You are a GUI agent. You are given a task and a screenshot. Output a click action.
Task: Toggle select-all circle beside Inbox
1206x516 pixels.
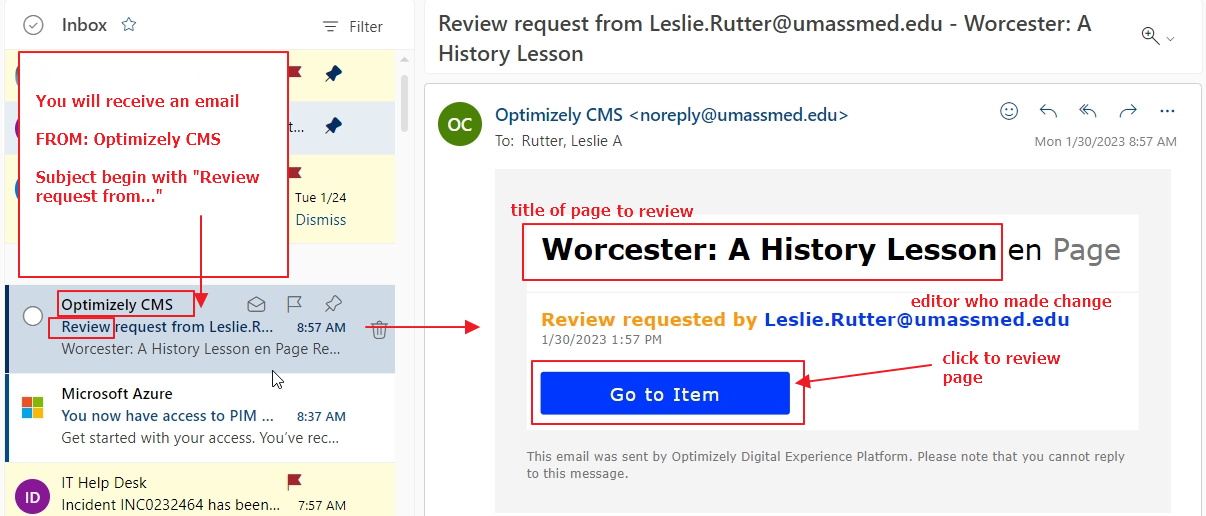tap(33, 25)
